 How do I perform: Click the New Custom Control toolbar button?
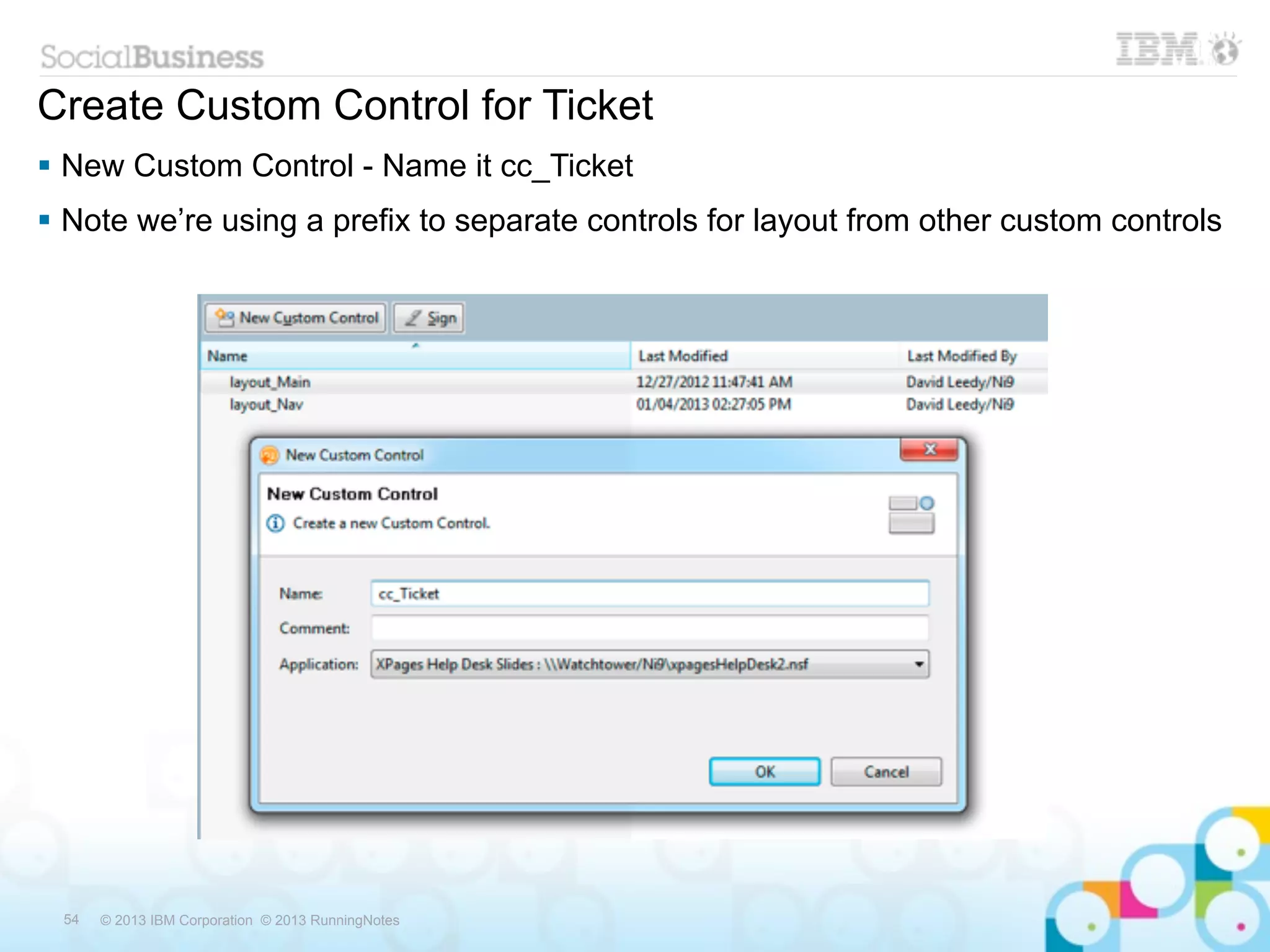296,318
